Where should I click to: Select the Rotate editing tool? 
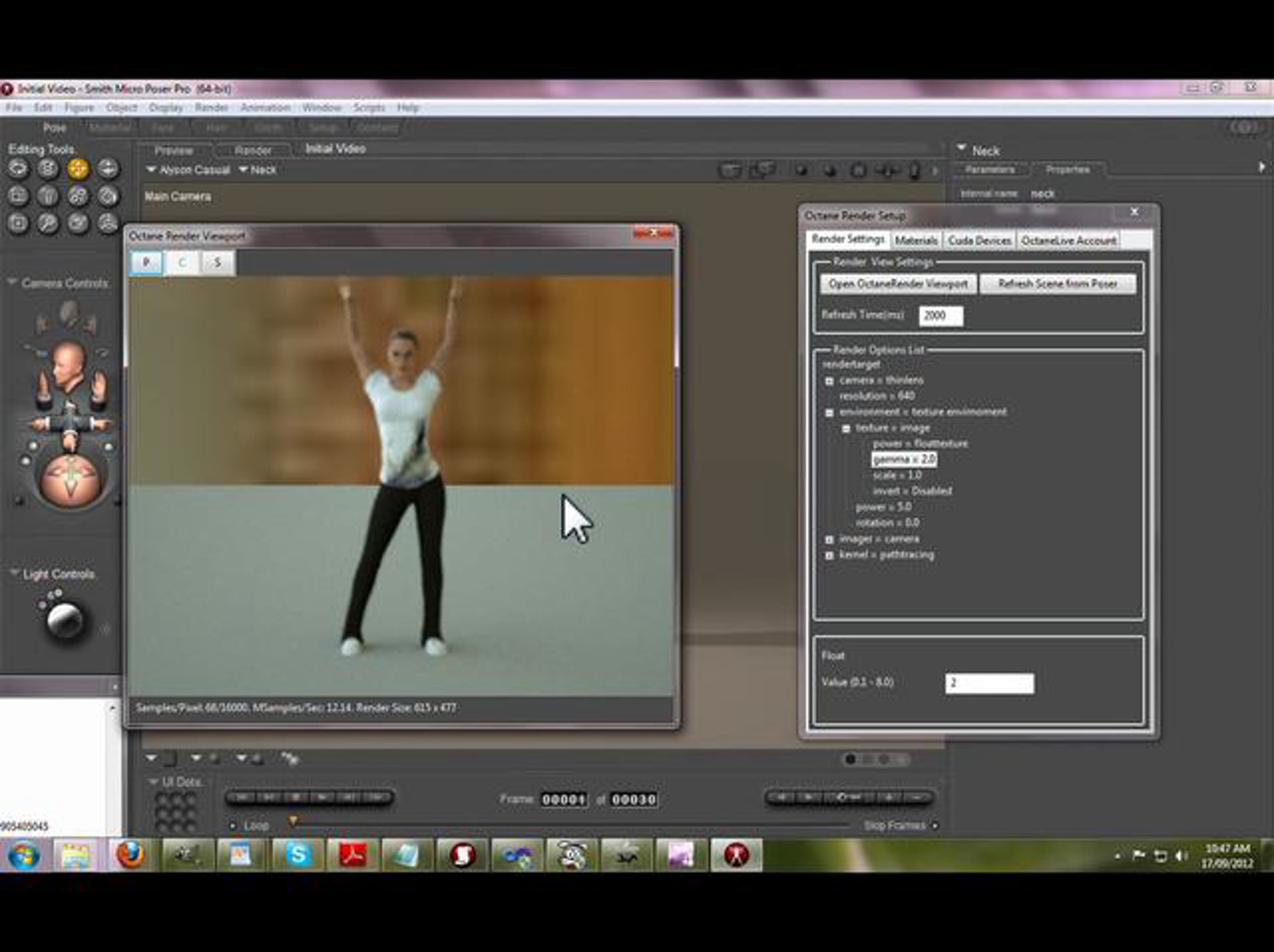[18, 169]
